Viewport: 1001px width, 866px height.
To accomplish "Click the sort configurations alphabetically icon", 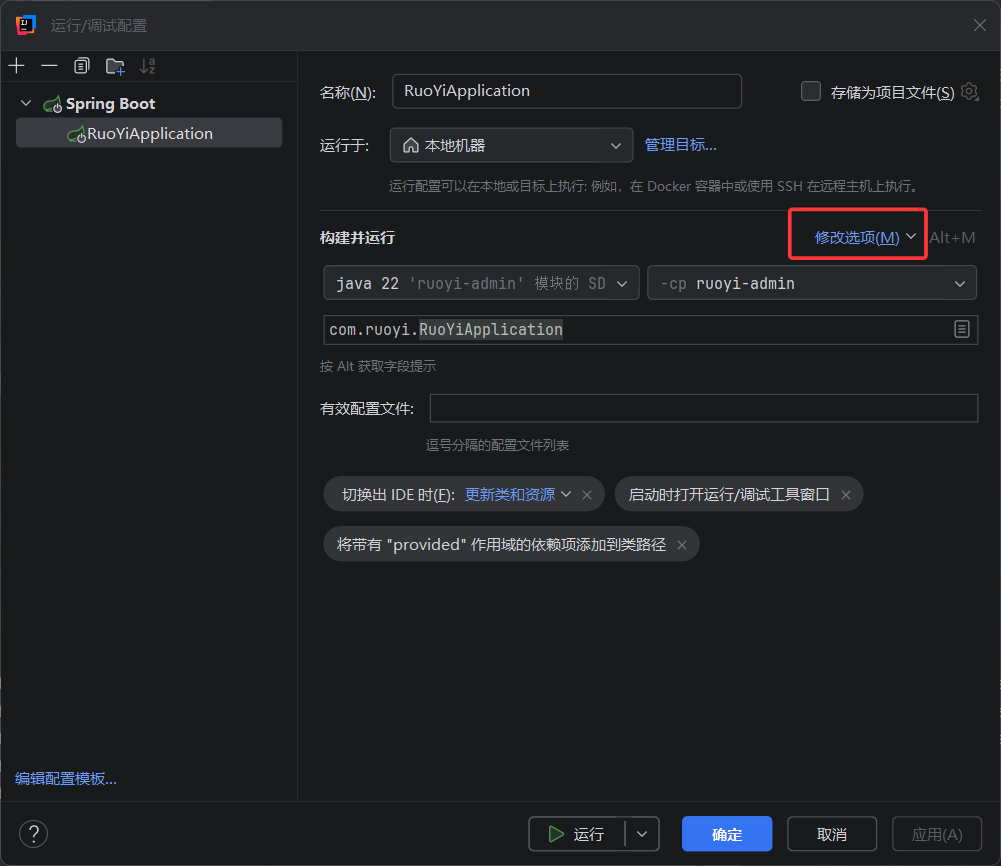I will tap(147, 66).
